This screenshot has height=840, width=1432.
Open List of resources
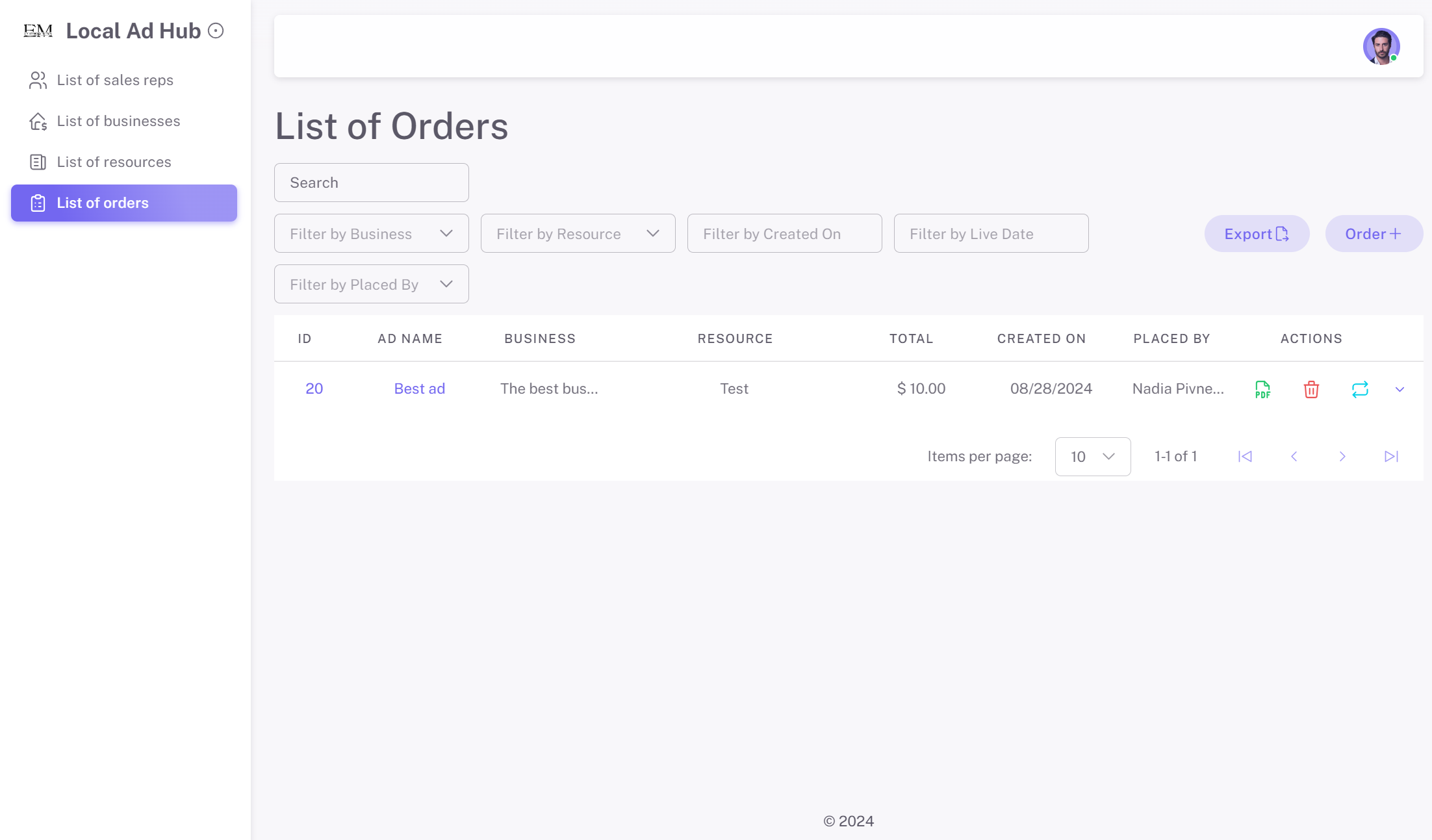[x=124, y=162]
